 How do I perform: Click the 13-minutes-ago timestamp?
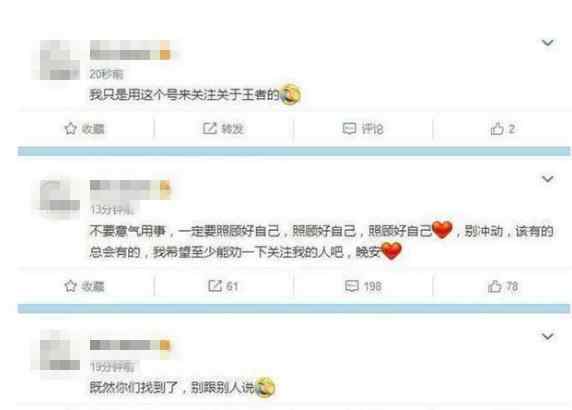point(112,210)
